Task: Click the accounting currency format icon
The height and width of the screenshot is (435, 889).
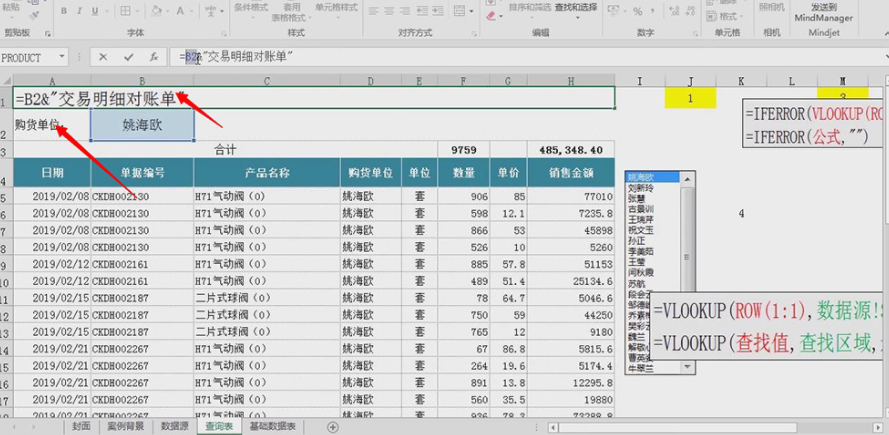Action: (614, 11)
